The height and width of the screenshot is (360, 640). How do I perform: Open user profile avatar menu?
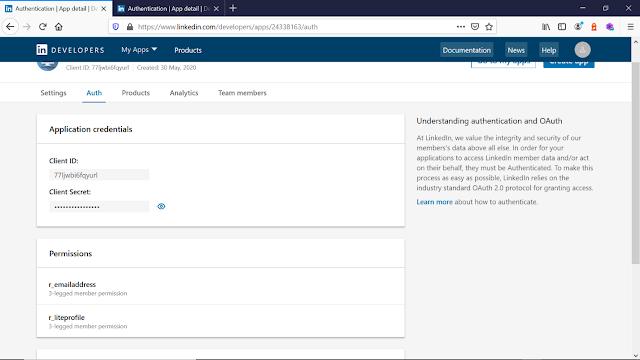pyautogui.click(x=582, y=50)
